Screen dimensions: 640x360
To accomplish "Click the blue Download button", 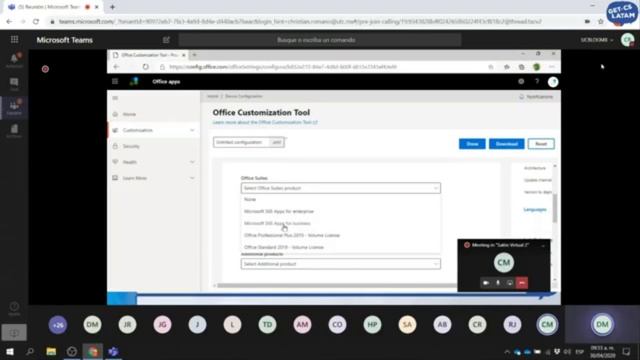I will click(x=507, y=144).
